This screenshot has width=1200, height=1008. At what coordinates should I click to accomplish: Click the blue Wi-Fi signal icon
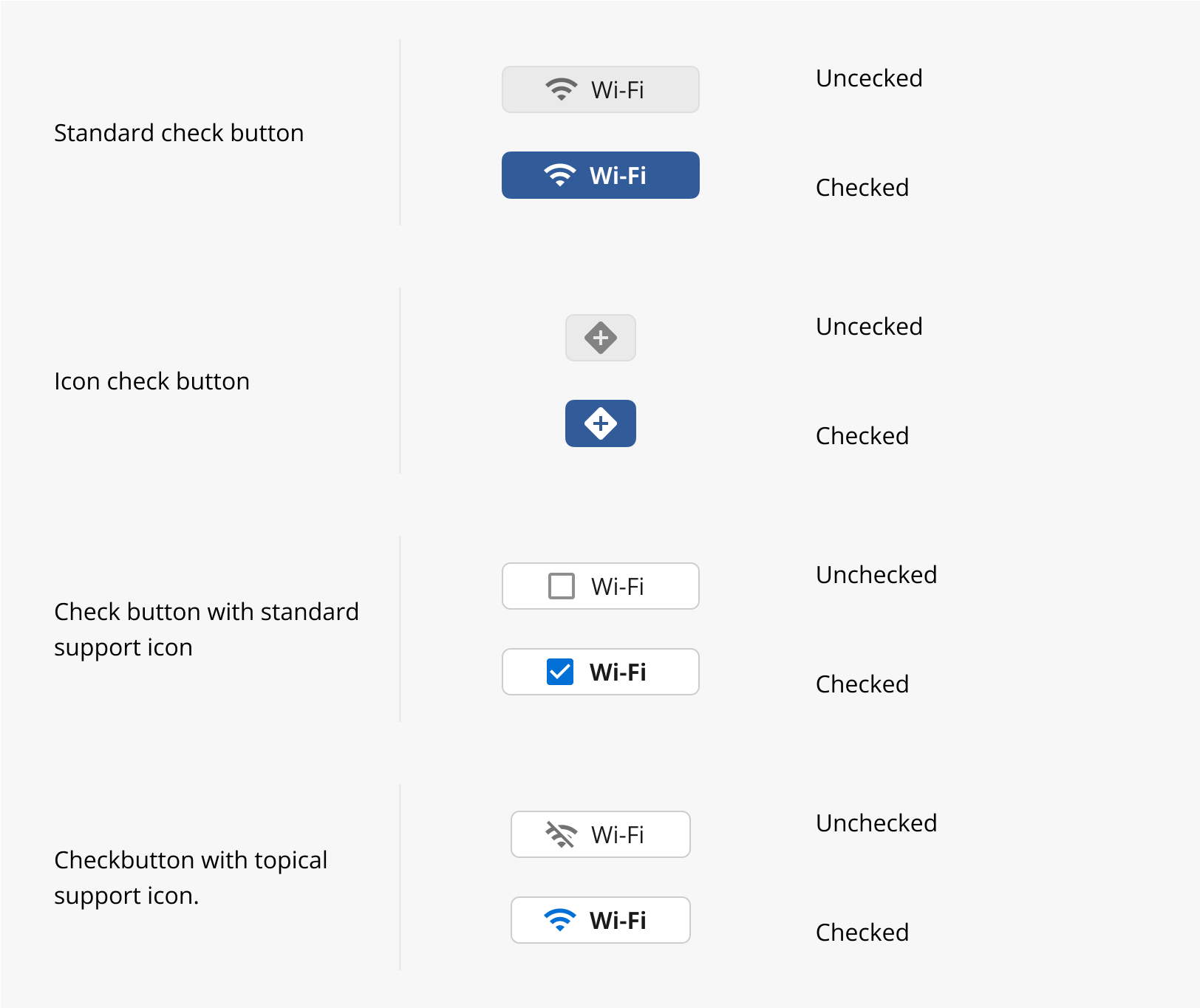tap(559, 920)
